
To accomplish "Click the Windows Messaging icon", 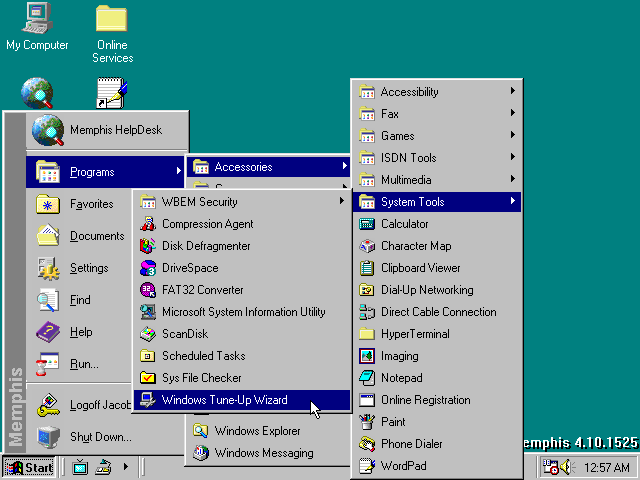I will [x=200, y=453].
